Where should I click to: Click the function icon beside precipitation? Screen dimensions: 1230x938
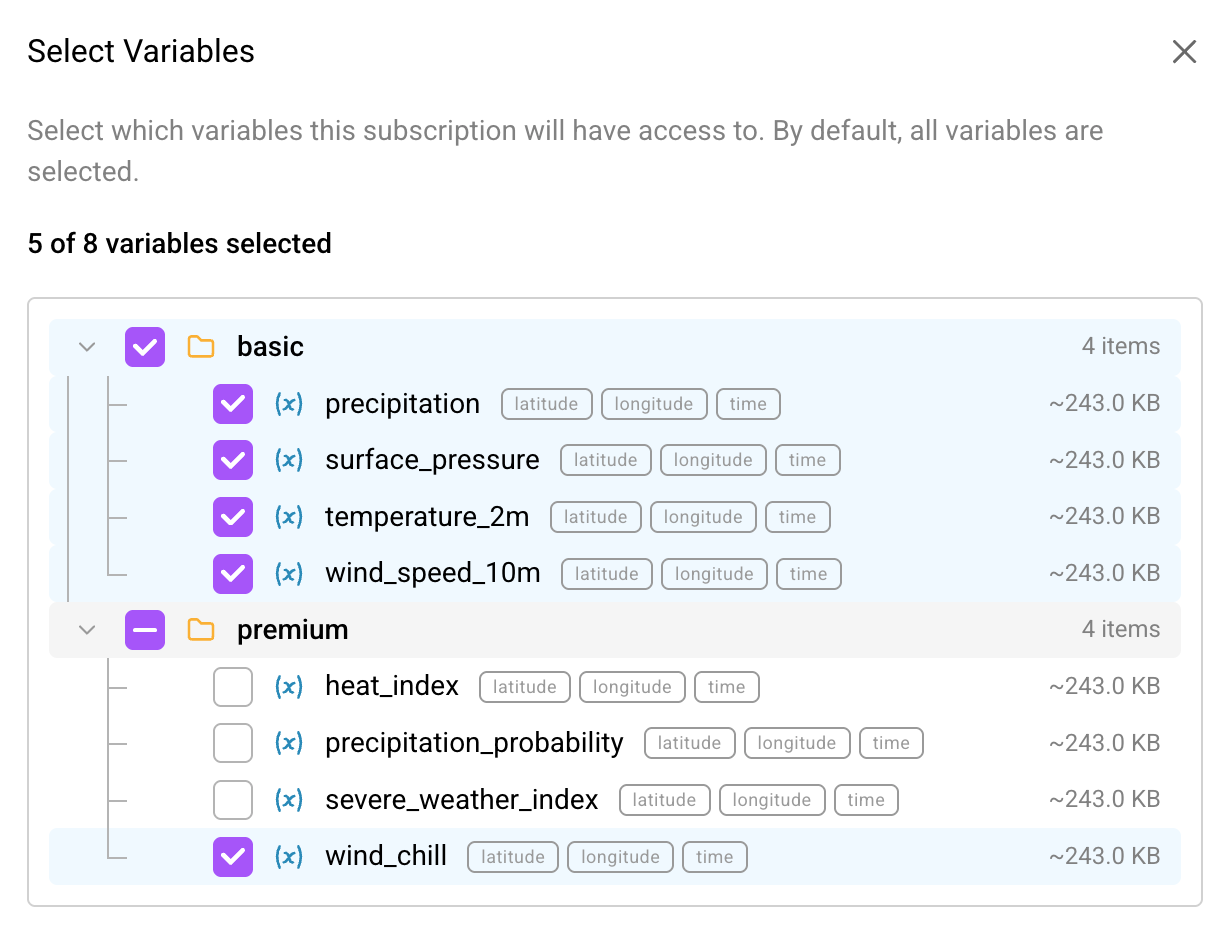[x=289, y=404]
